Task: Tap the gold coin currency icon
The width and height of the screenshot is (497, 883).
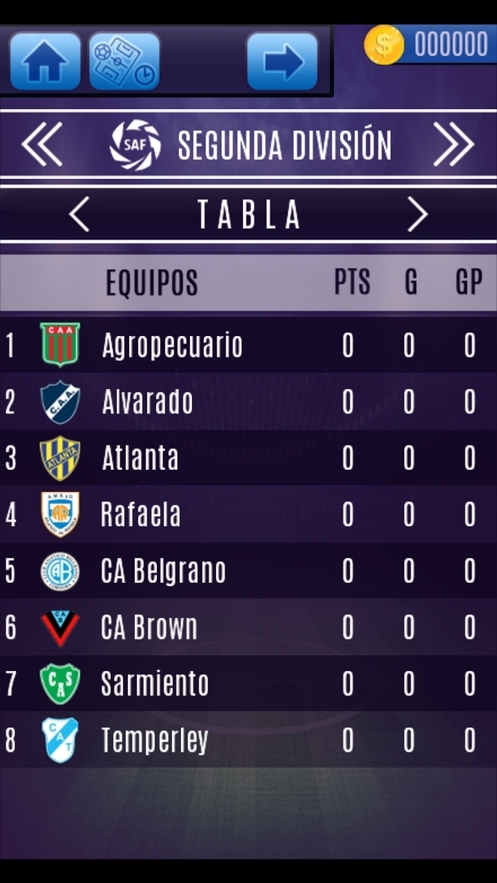Action: click(x=384, y=45)
